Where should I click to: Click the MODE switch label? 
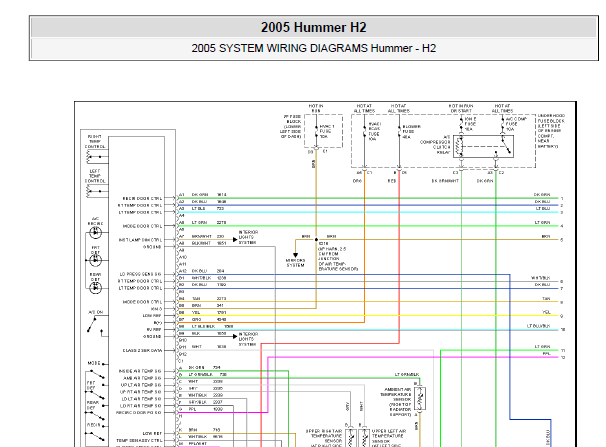pyautogui.click(x=94, y=364)
